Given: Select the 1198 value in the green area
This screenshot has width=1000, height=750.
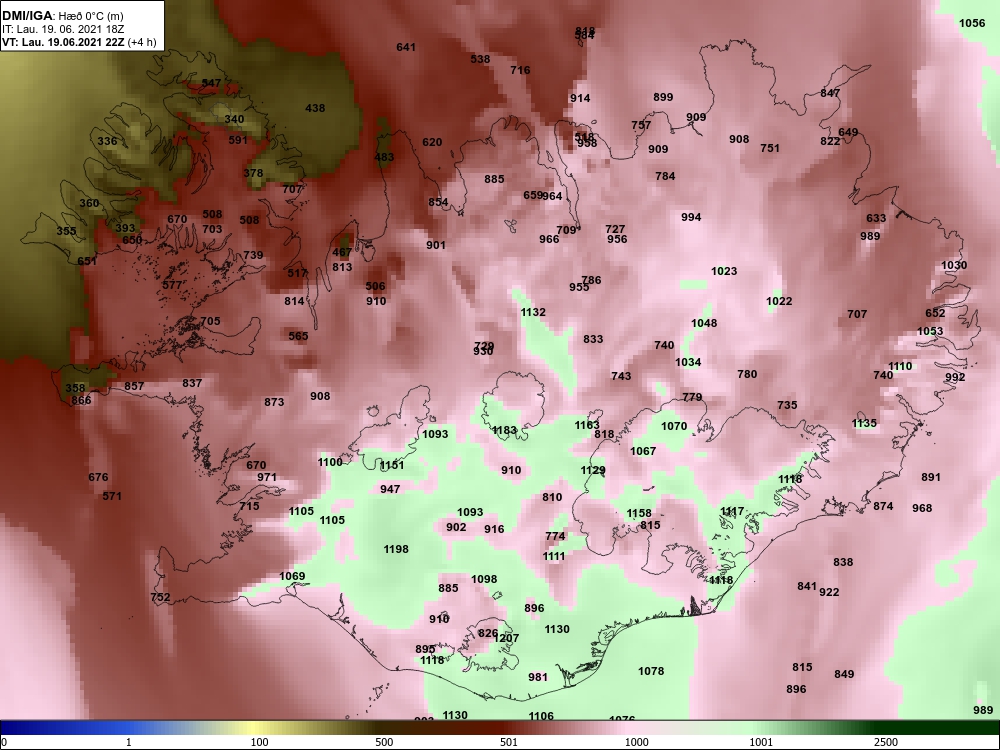Looking at the screenshot, I should pyautogui.click(x=396, y=549).
